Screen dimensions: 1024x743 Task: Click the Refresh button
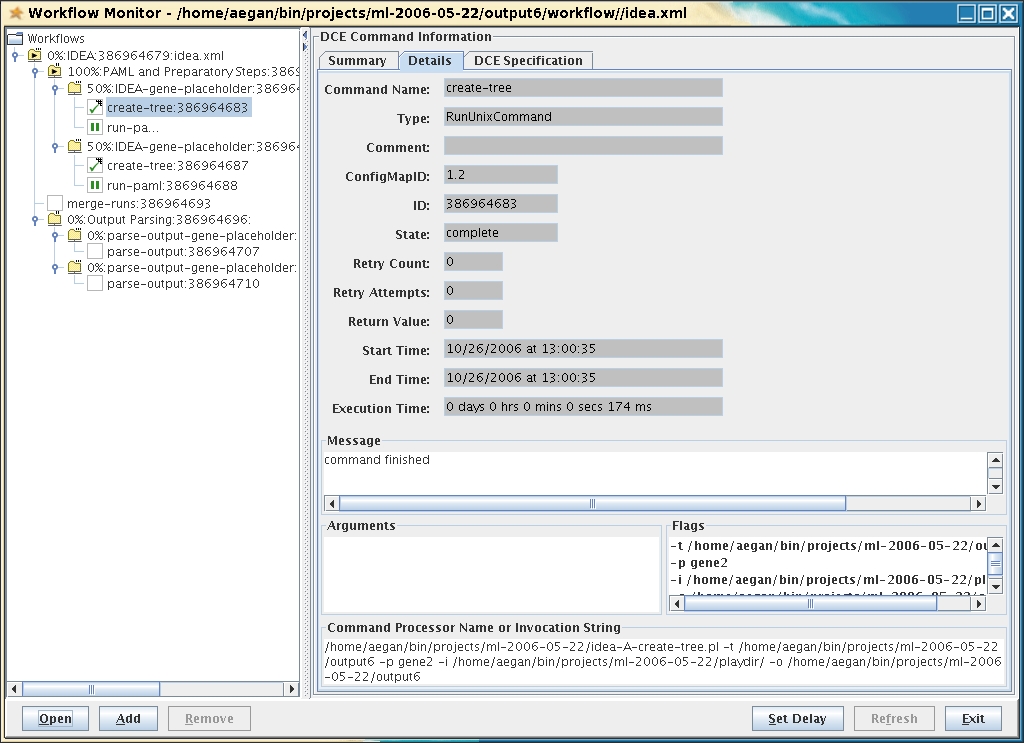coord(894,719)
